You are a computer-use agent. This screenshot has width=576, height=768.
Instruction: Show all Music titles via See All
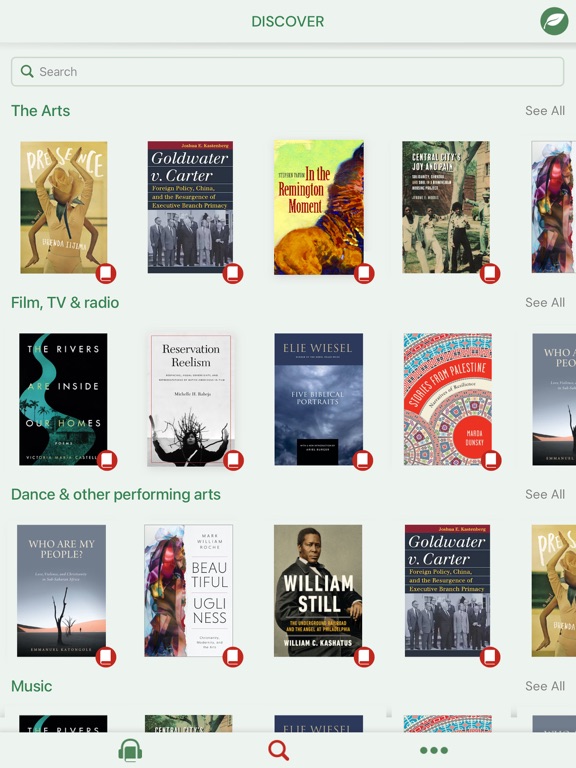(545, 686)
